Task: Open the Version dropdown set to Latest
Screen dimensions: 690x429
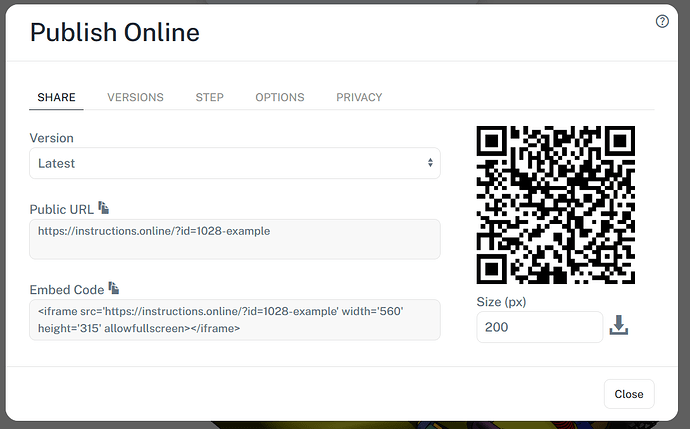Action: pyautogui.click(x=235, y=163)
